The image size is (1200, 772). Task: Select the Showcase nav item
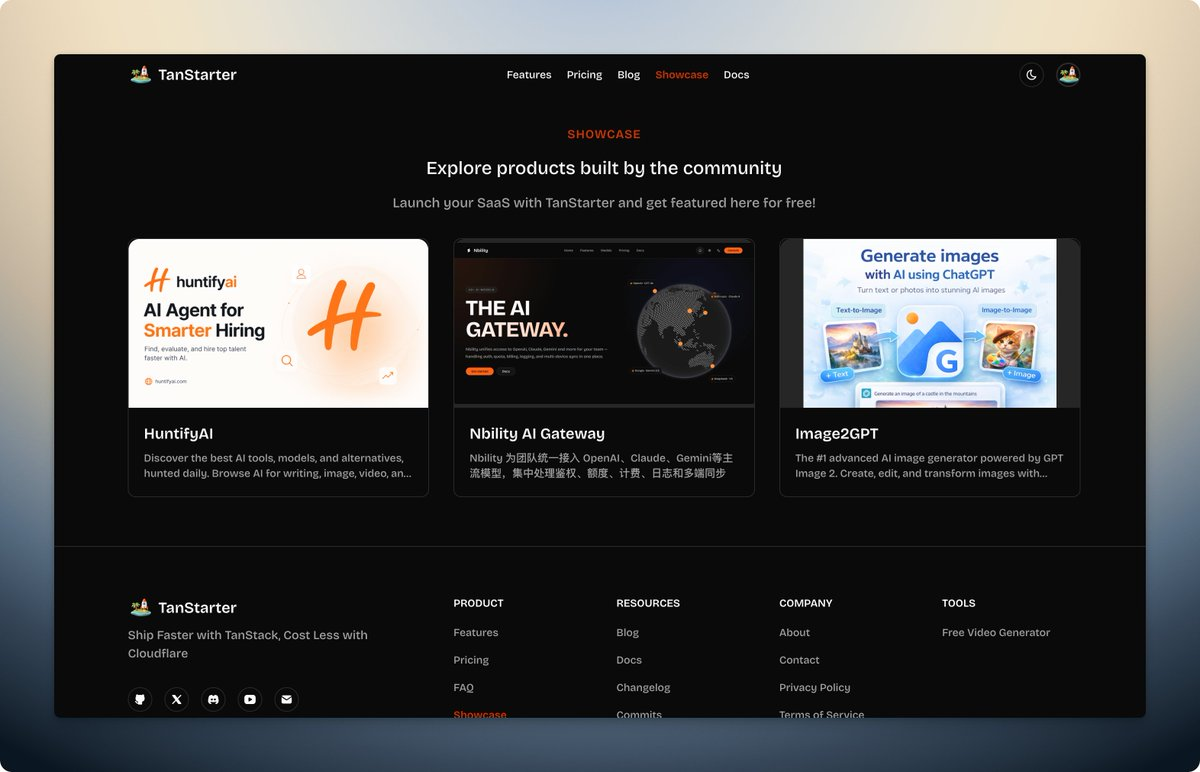pos(682,75)
